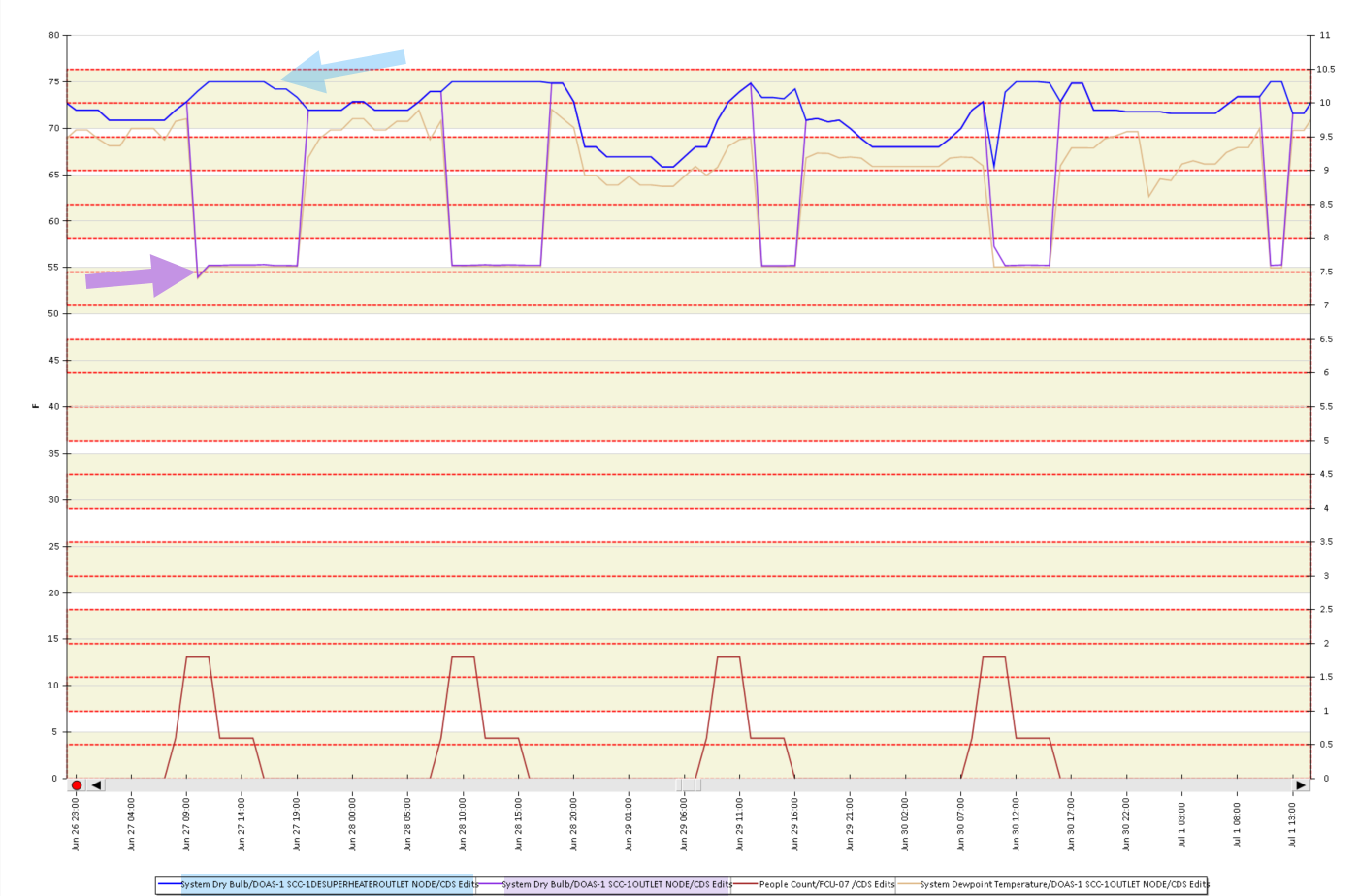Click the 'Jun 28 10:00' time axis label

pyautogui.click(x=464, y=824)
